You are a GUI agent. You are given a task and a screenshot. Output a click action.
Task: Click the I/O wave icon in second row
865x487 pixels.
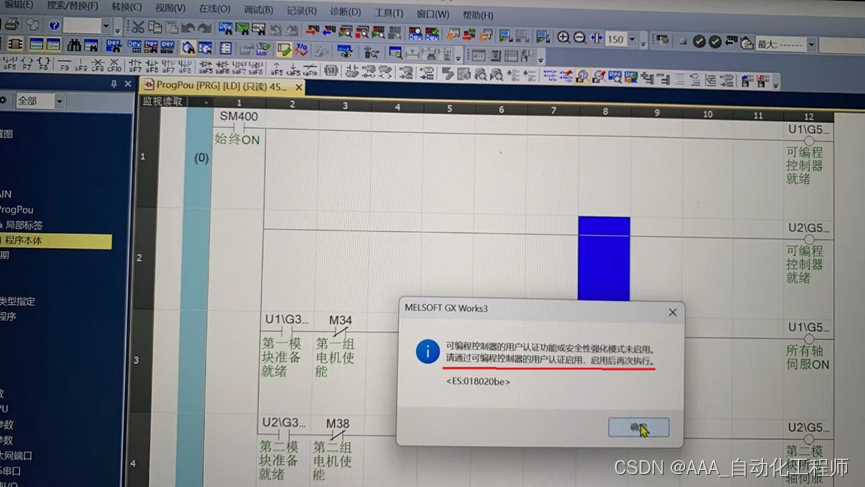pos(301,50)
